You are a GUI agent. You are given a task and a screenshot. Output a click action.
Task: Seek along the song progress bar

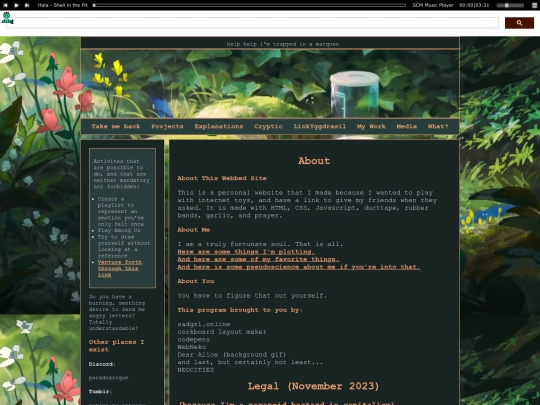[x=249, y=5]
